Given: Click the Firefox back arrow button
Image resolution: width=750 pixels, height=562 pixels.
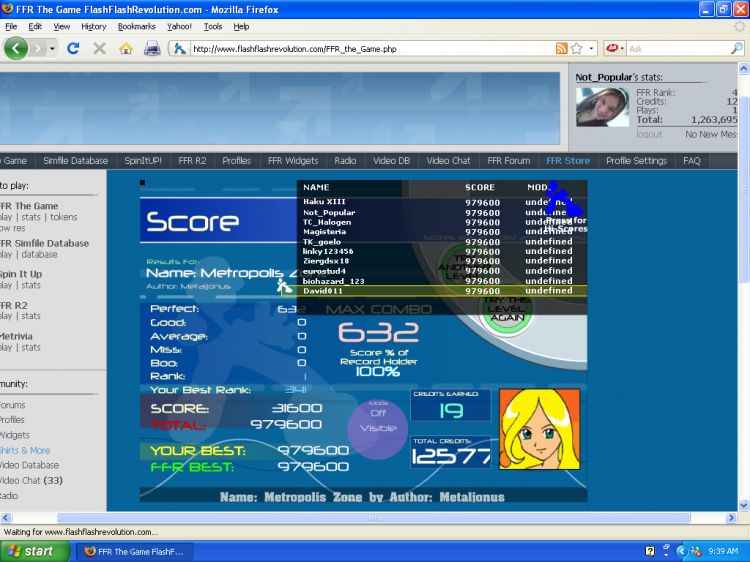Looking at the screenshot, I should pyautogui.click(x=17, y=48).
